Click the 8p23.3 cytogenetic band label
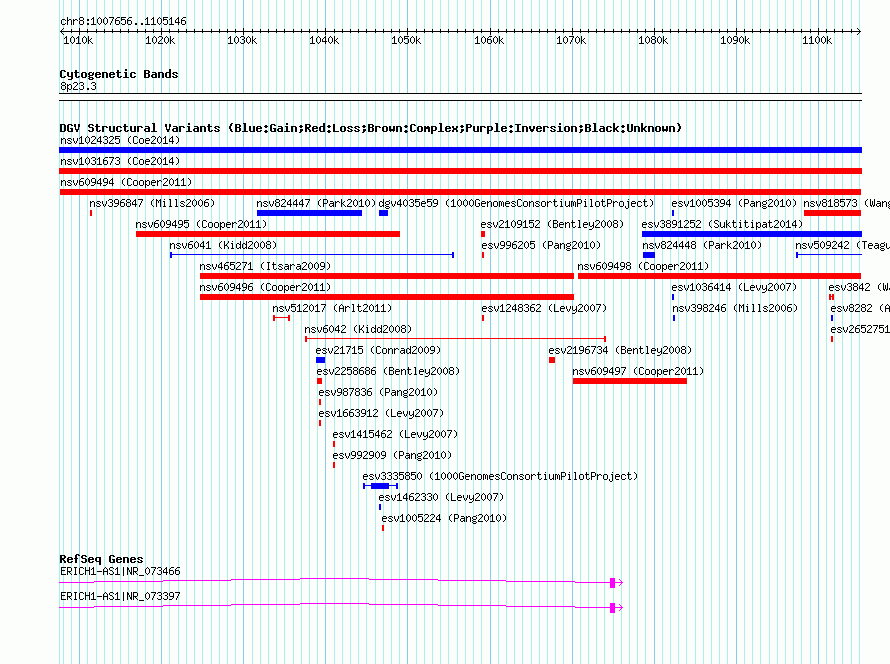 point(78,86)
